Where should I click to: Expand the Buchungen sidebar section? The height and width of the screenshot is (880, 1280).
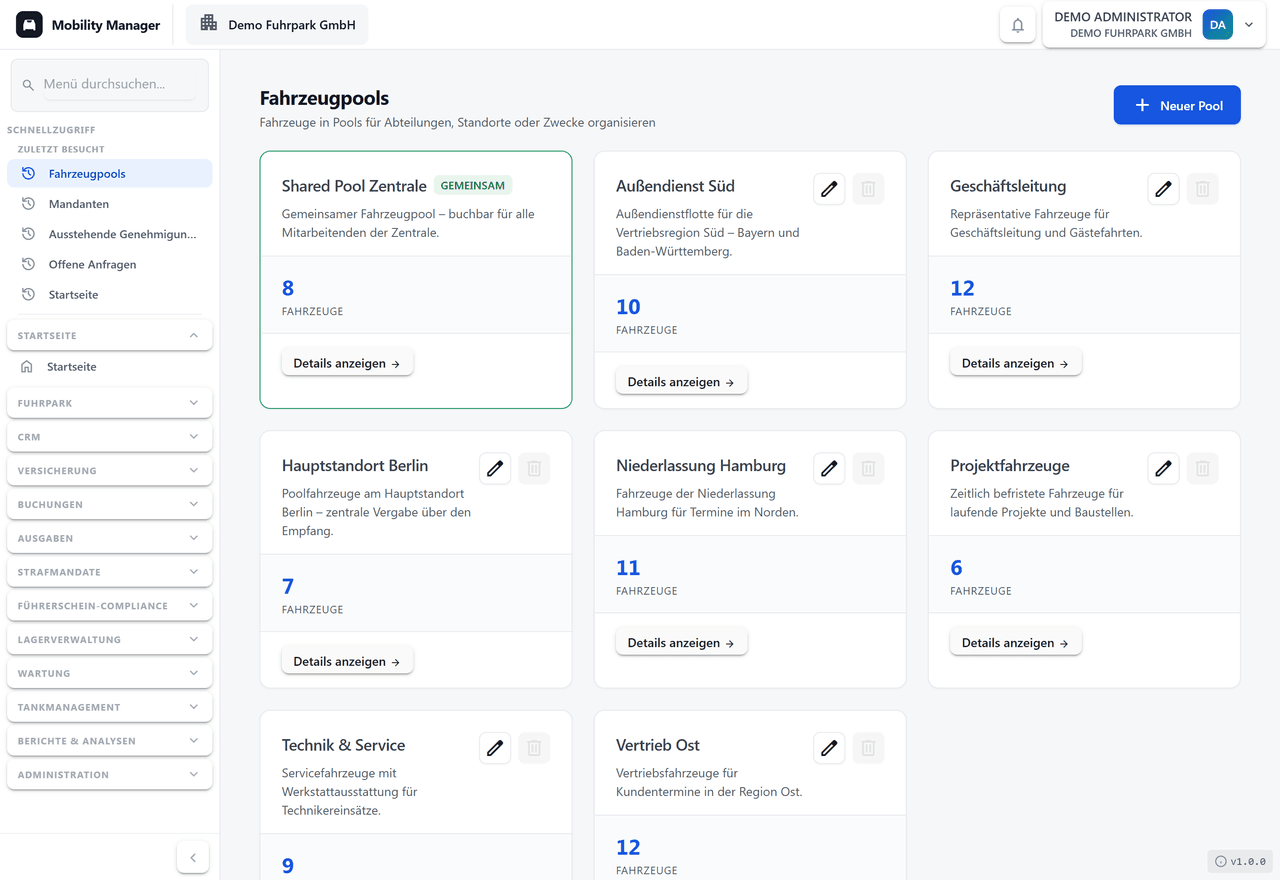coord(110,505)
